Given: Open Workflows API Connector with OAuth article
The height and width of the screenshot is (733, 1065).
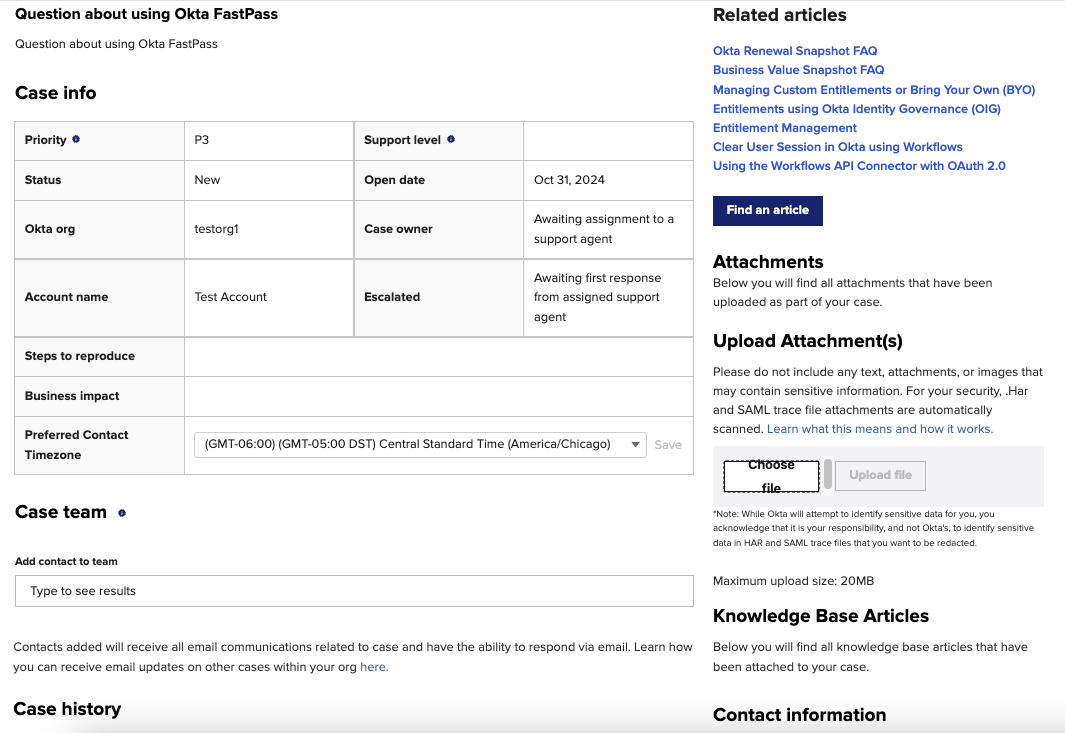Looking at the screenshot, I should click(x=859, y=166).
